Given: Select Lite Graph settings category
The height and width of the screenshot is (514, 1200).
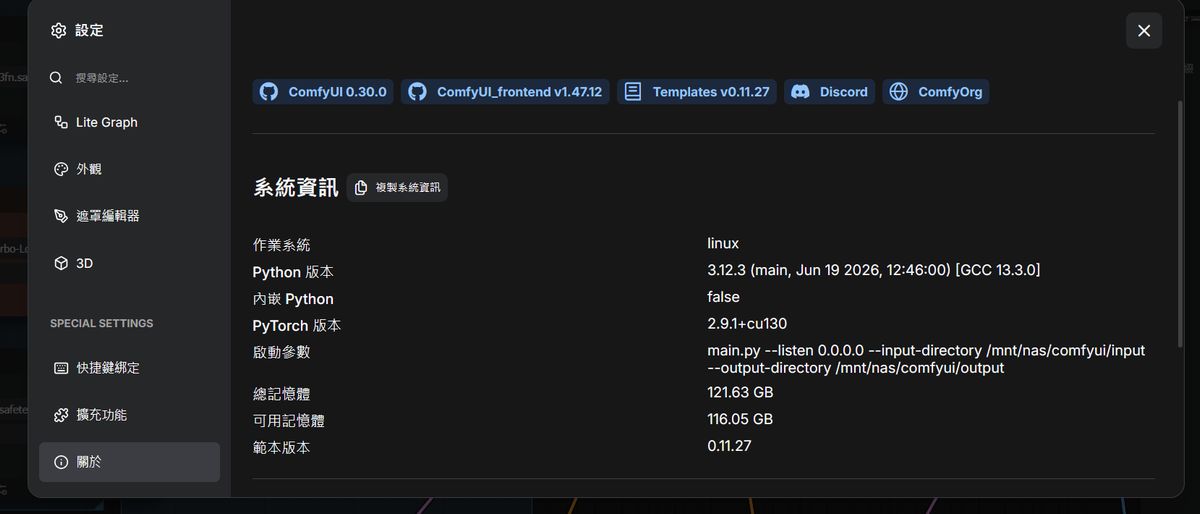Looking at the screenshot, I should [129, 122].
